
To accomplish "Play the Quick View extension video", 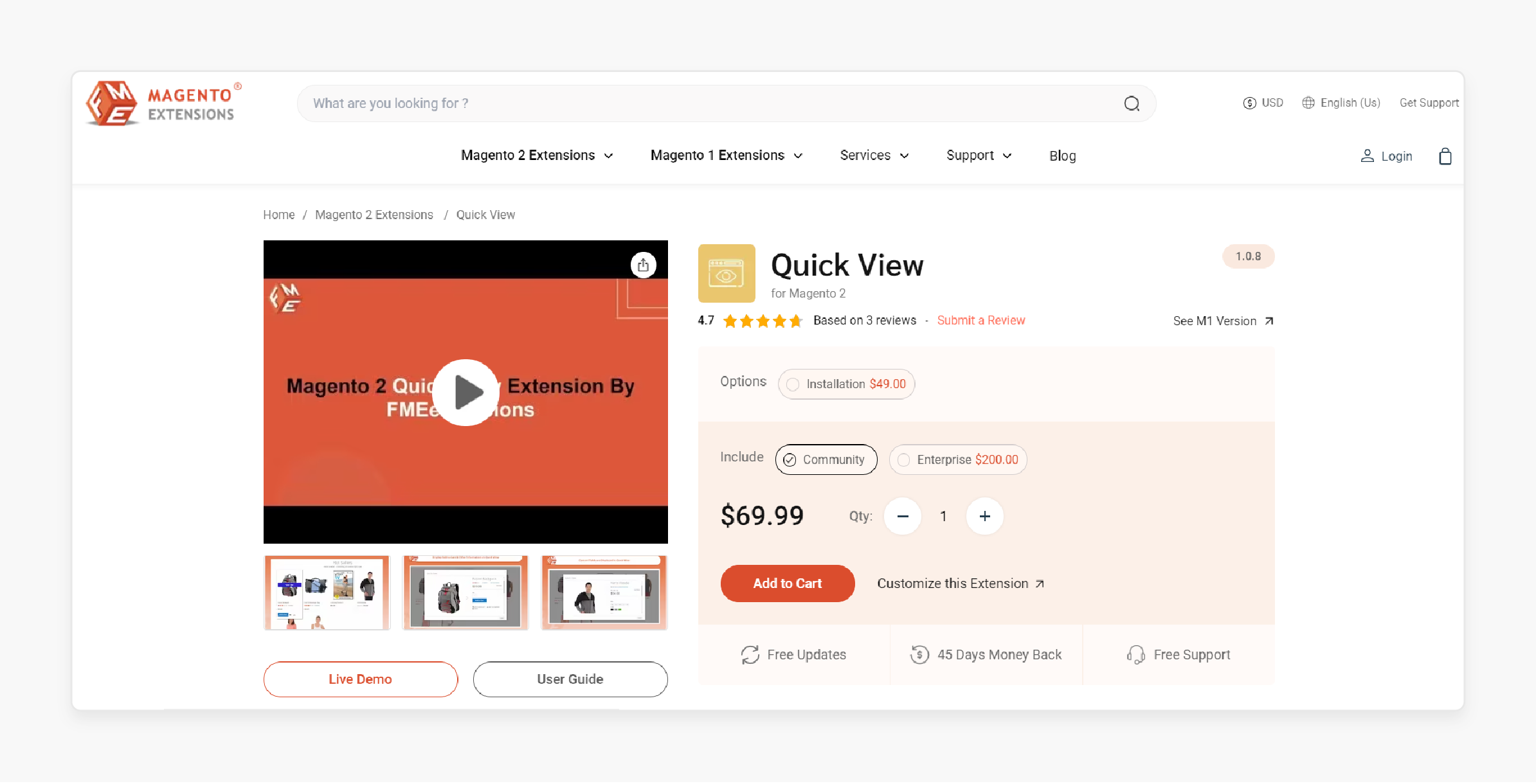I will (x=466, y=392).
